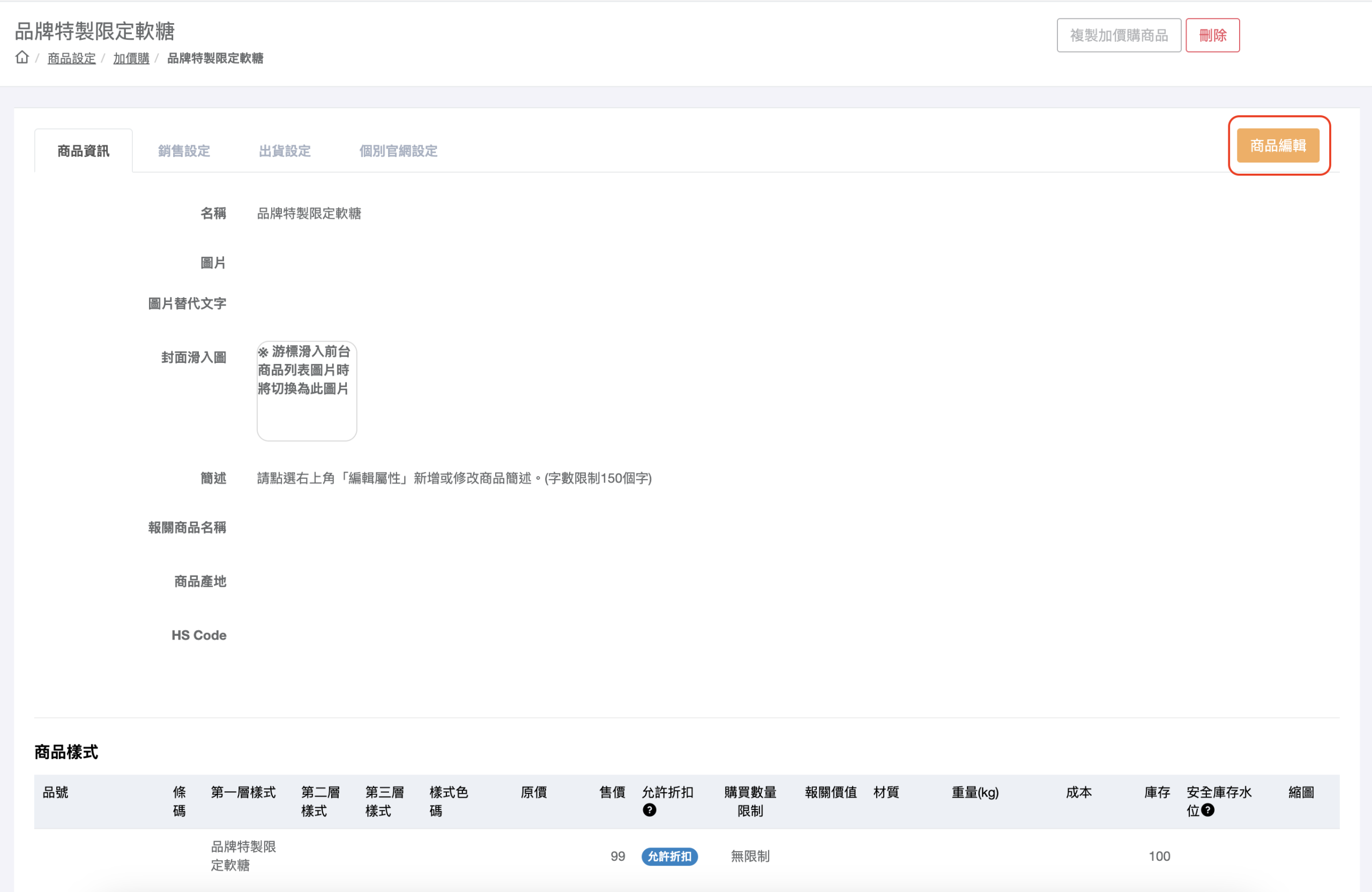Click the 報關價值 column header
The height and width of the screenshot is (892, 1372).
(x=831, y=792)
